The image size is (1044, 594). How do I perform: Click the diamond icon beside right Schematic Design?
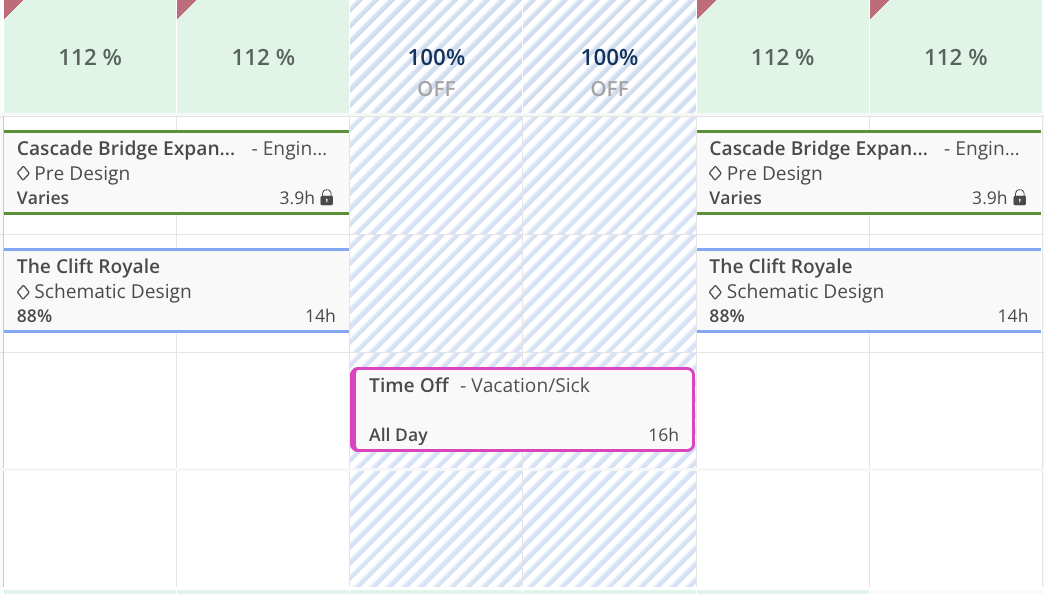tap(716, 292)
